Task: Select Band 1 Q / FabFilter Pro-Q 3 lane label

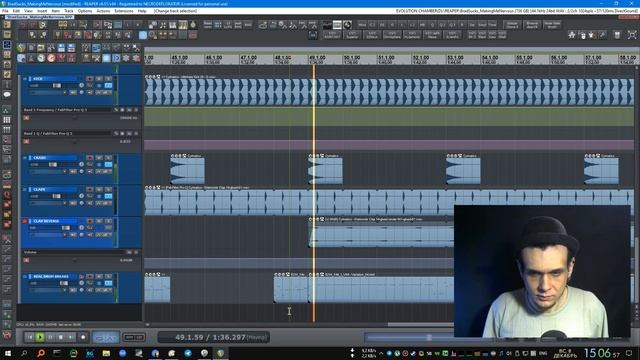Action: pos(48,133)
